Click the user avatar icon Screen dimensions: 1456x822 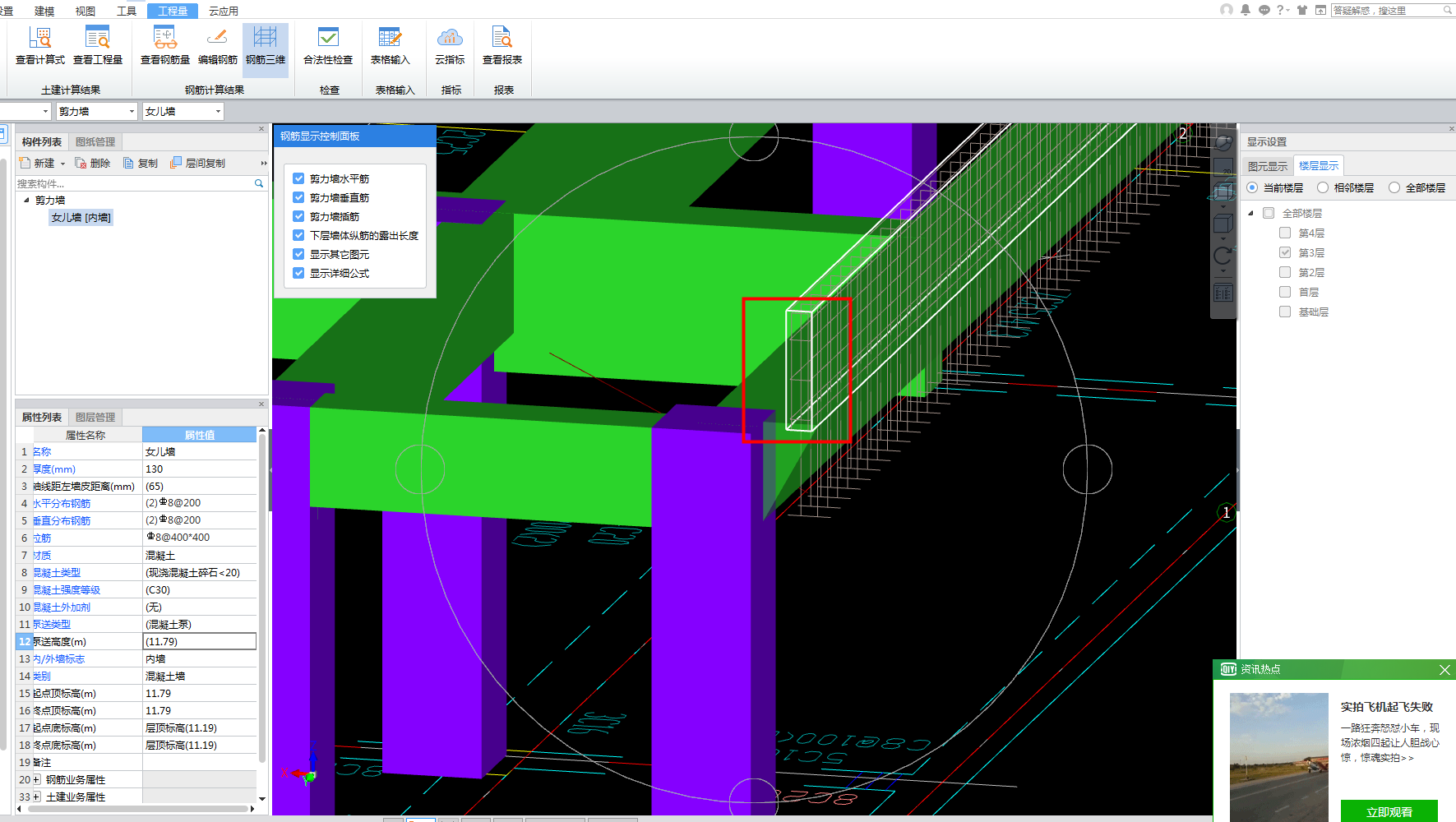pos(1227,10)
